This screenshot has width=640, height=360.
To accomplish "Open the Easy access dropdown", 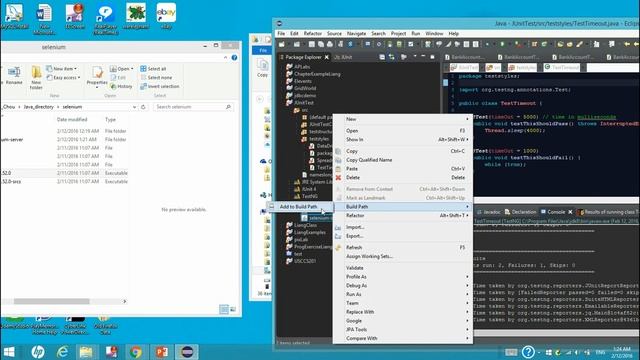I will (x=63, y=78).
